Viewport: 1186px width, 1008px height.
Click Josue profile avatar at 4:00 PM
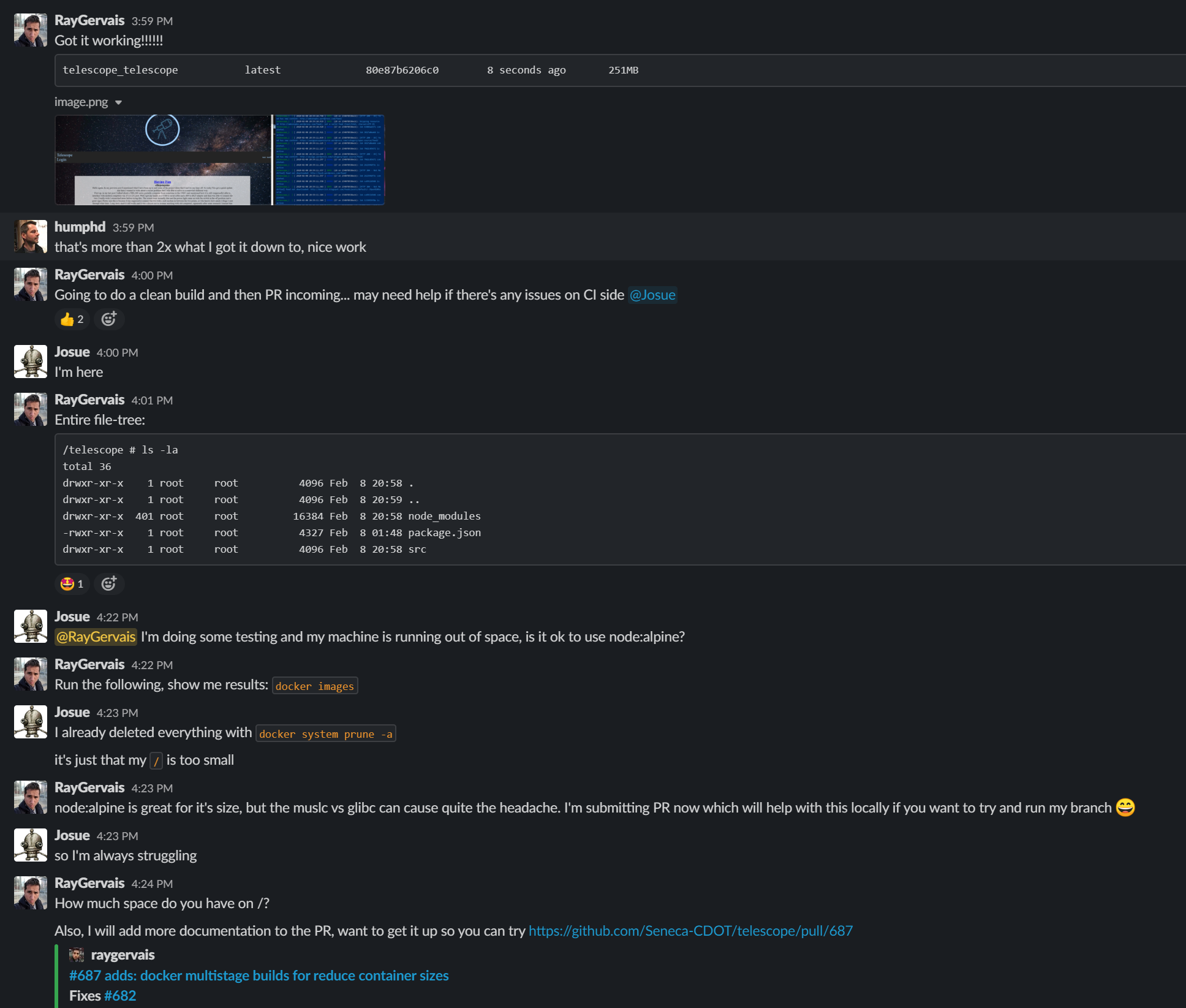(x=31, y=360)
